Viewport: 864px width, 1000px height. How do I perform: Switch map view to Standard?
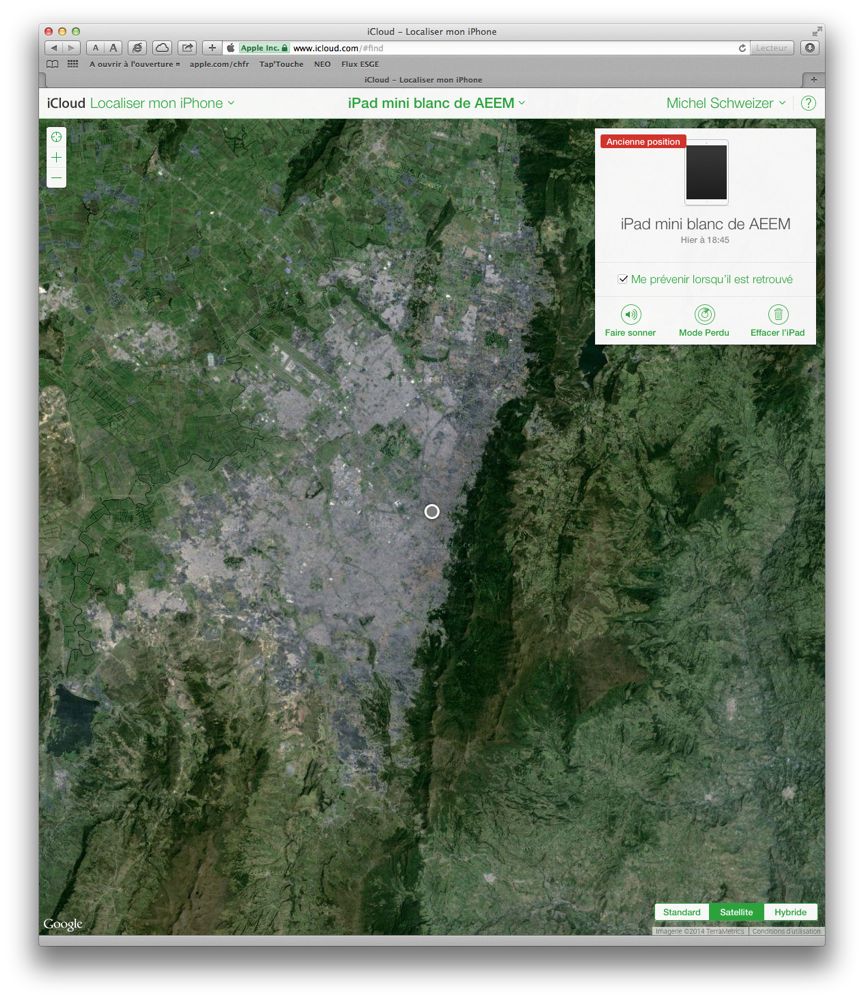pyautogui.click(x=682, y=912)
